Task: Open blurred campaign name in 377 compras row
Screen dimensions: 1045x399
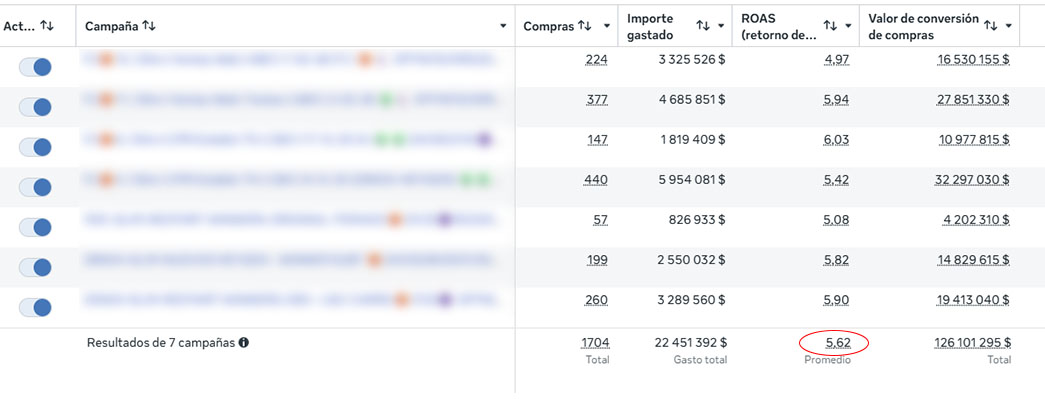Action: pyautogui.click(x=290, y=100)
